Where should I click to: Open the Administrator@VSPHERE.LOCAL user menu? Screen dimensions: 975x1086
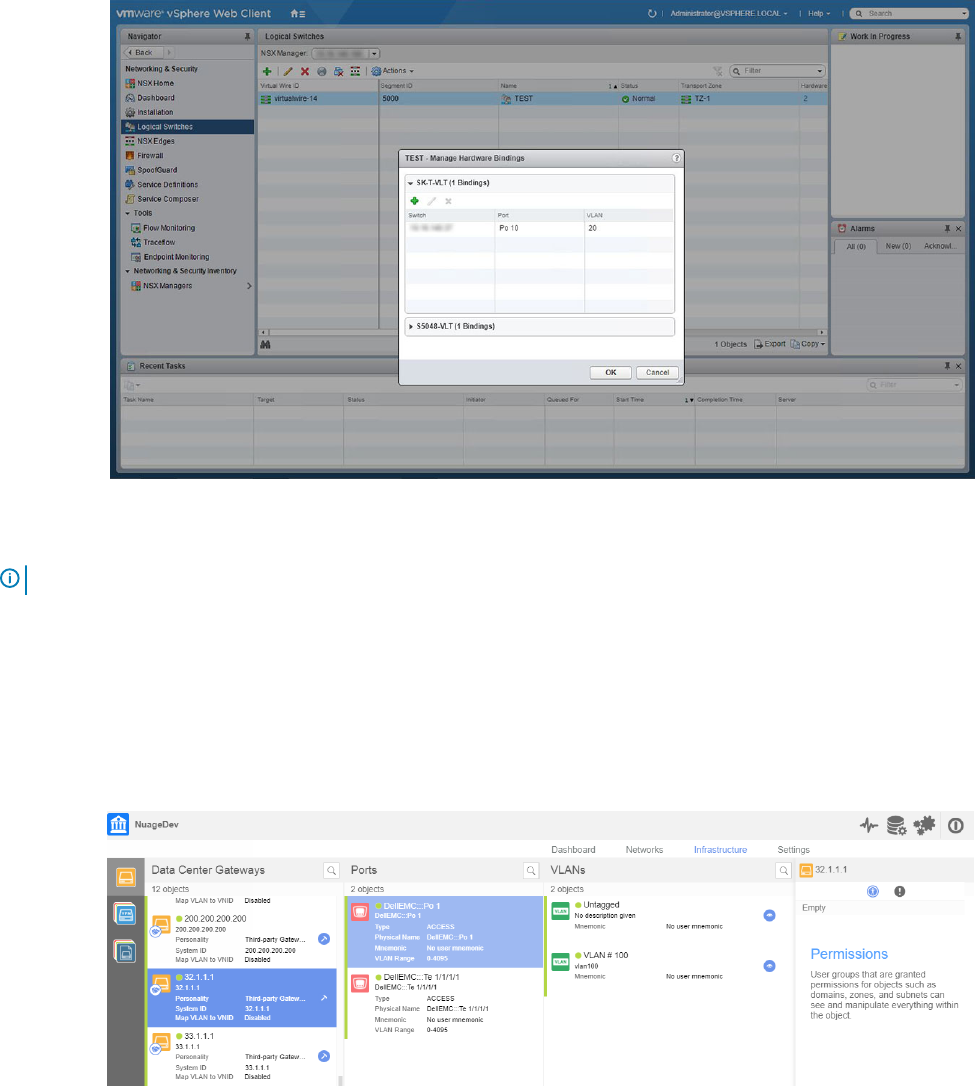point(728,13)
